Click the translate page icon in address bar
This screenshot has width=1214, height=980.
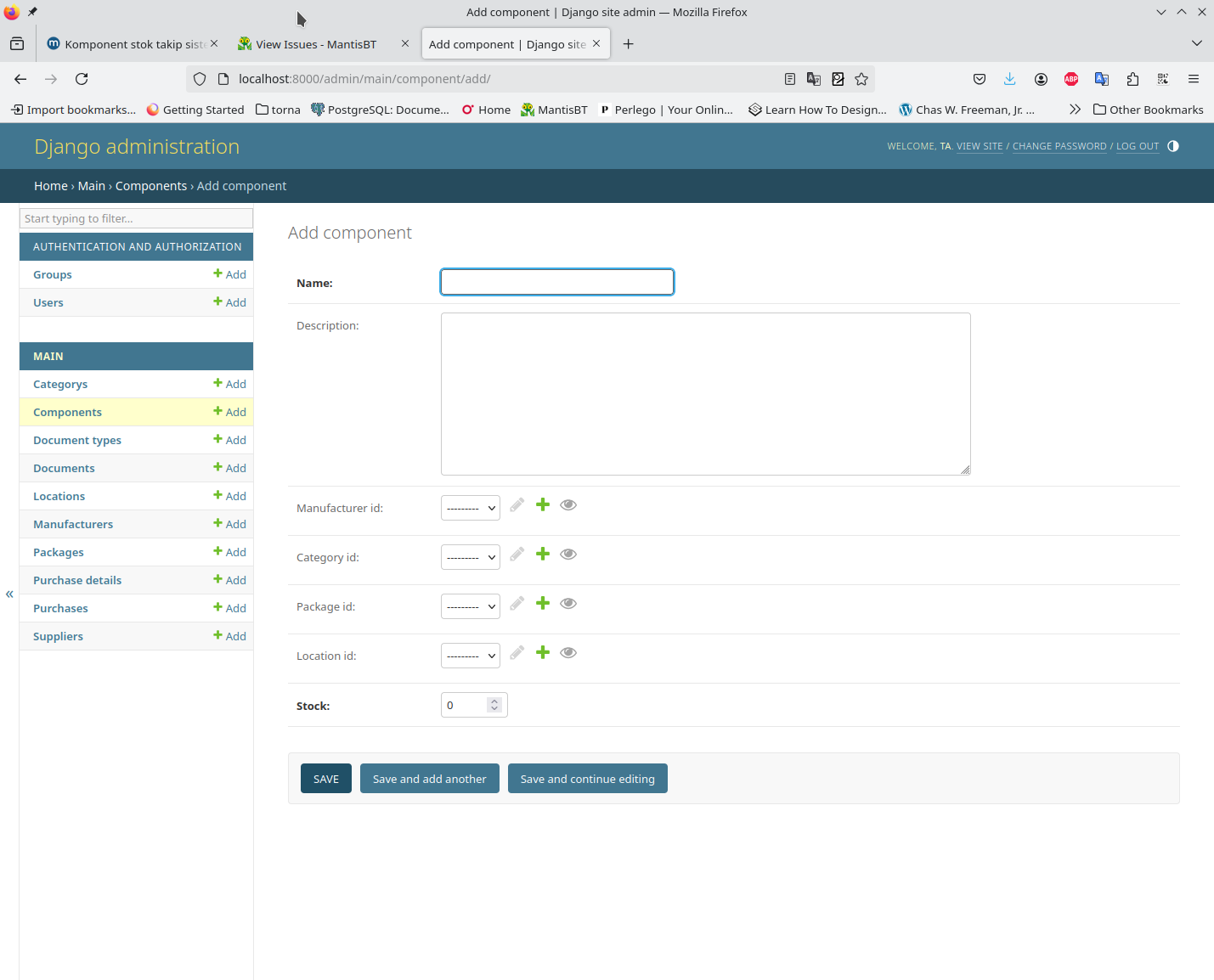click(x=814, y=79)
